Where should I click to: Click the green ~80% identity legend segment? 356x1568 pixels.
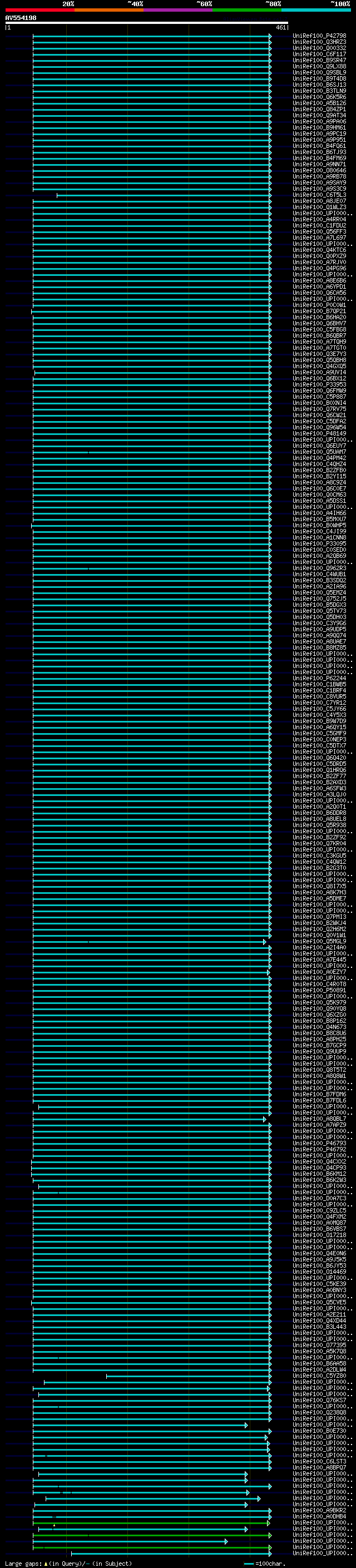click(247, 10)
